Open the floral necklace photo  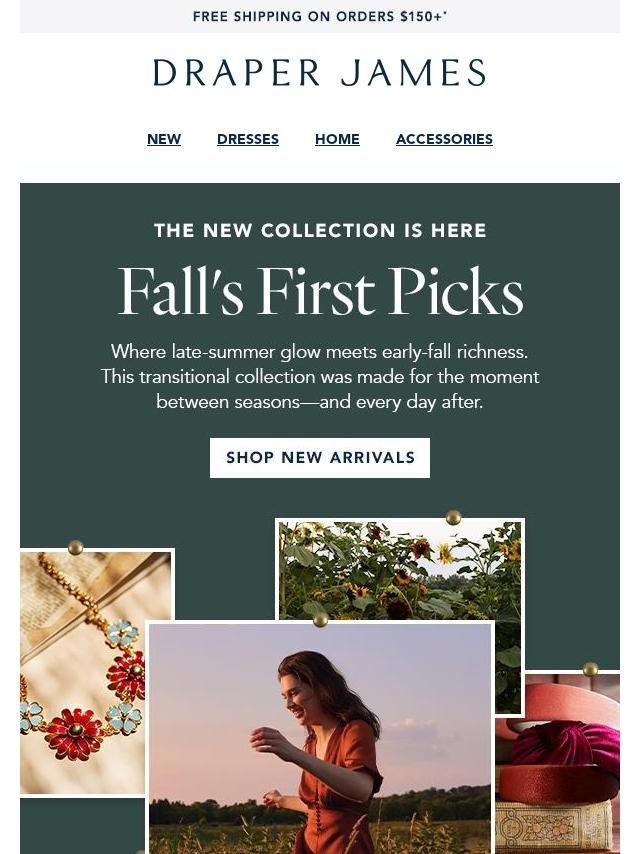(x=84, y=673)
